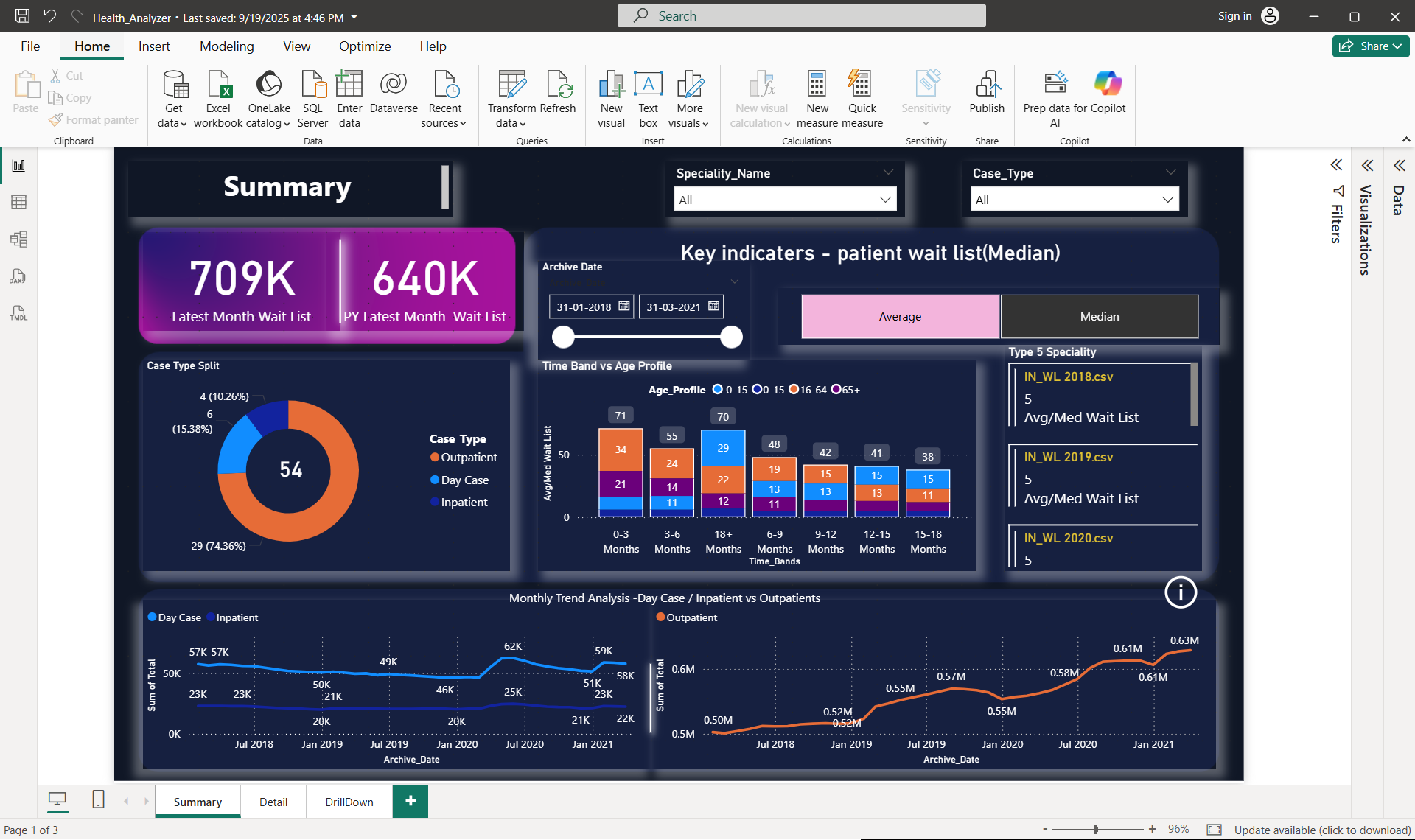Publish the report

[x=987, y=91]
